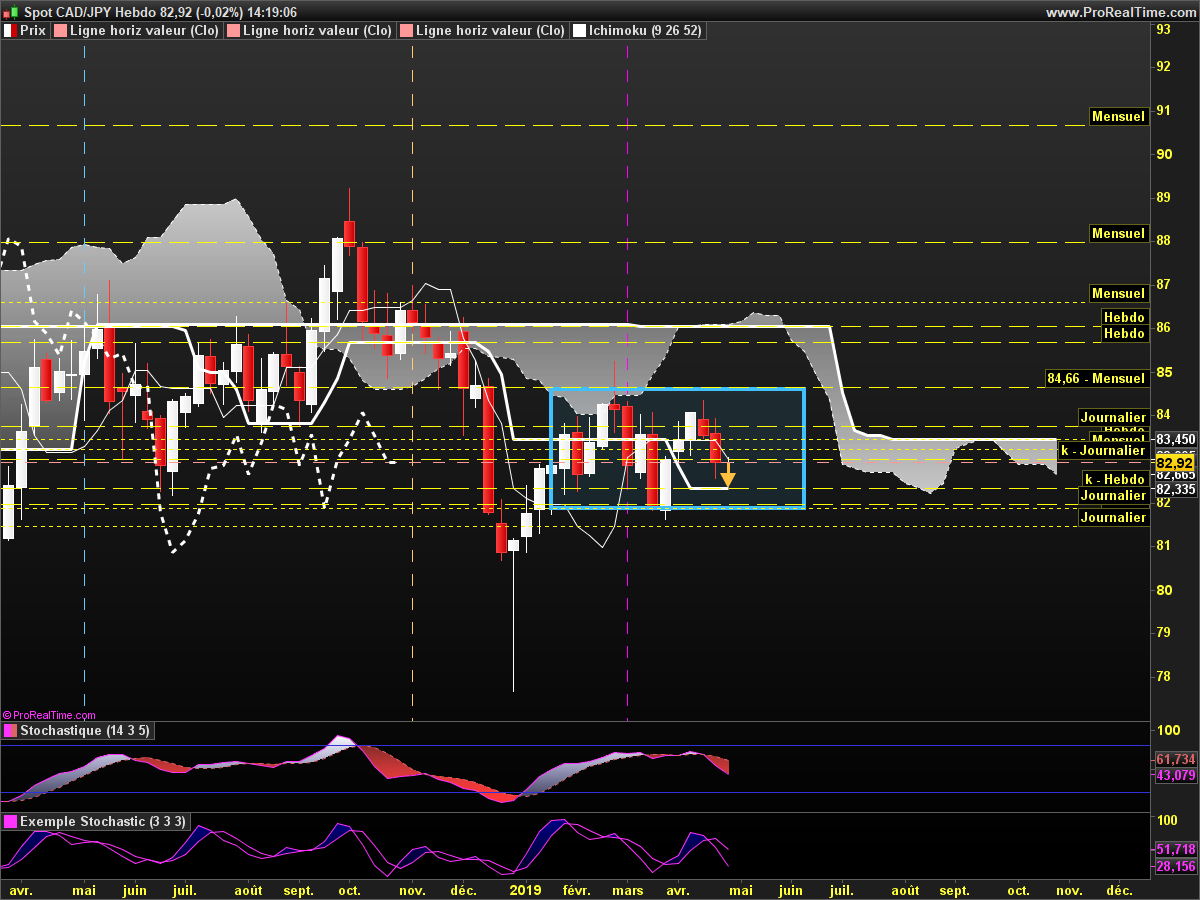The height and width of the screenshot is (900, 1200).
Task: Select the Mensuel label at price 88
Action: [x=1118, y=233]
